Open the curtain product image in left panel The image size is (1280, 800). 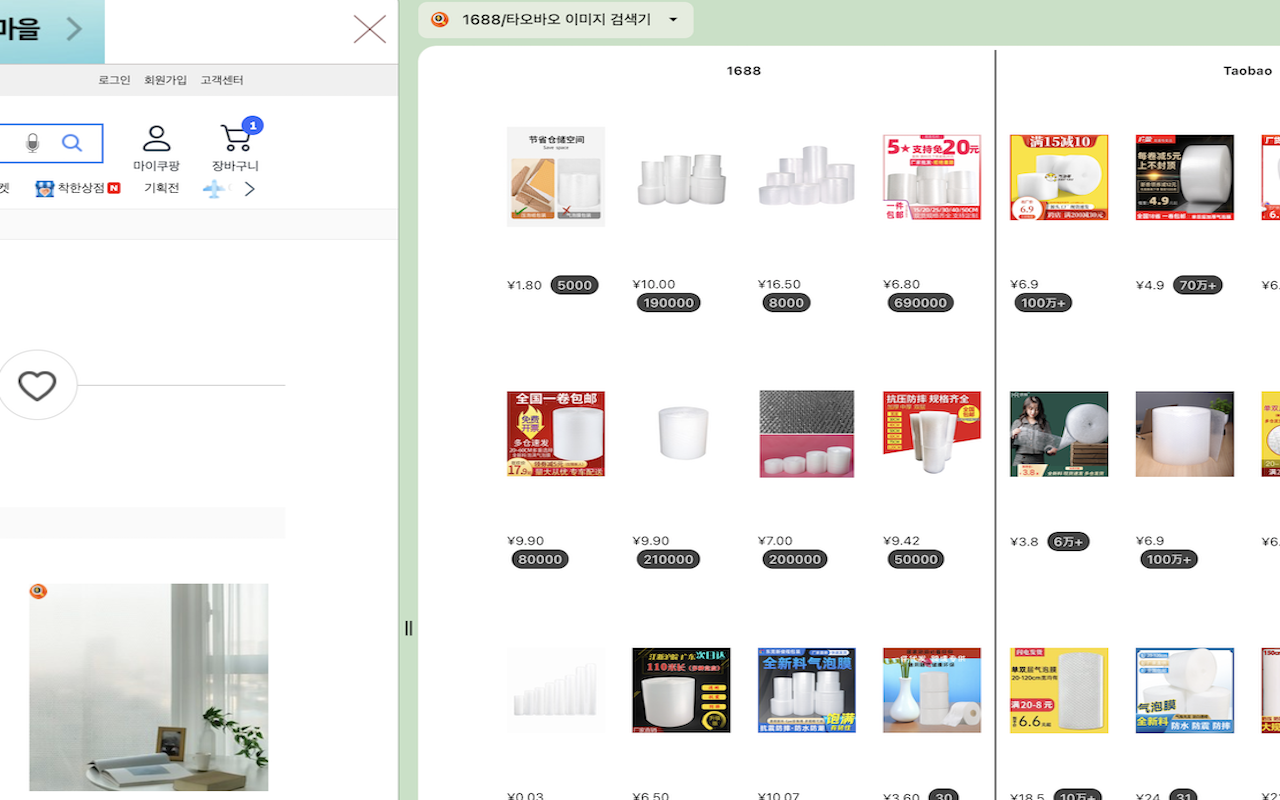[149, 688]
